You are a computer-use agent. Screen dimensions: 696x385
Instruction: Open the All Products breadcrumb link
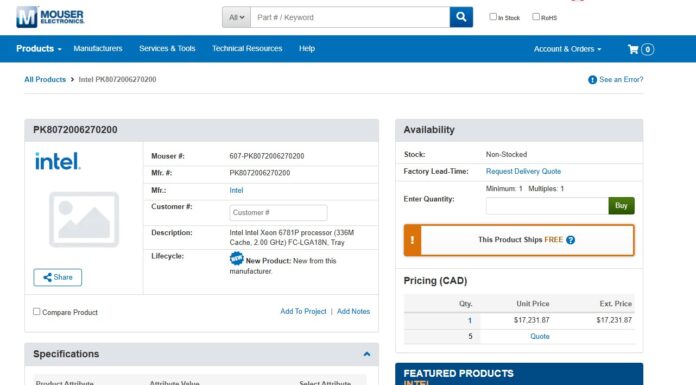tap(45, 79)
